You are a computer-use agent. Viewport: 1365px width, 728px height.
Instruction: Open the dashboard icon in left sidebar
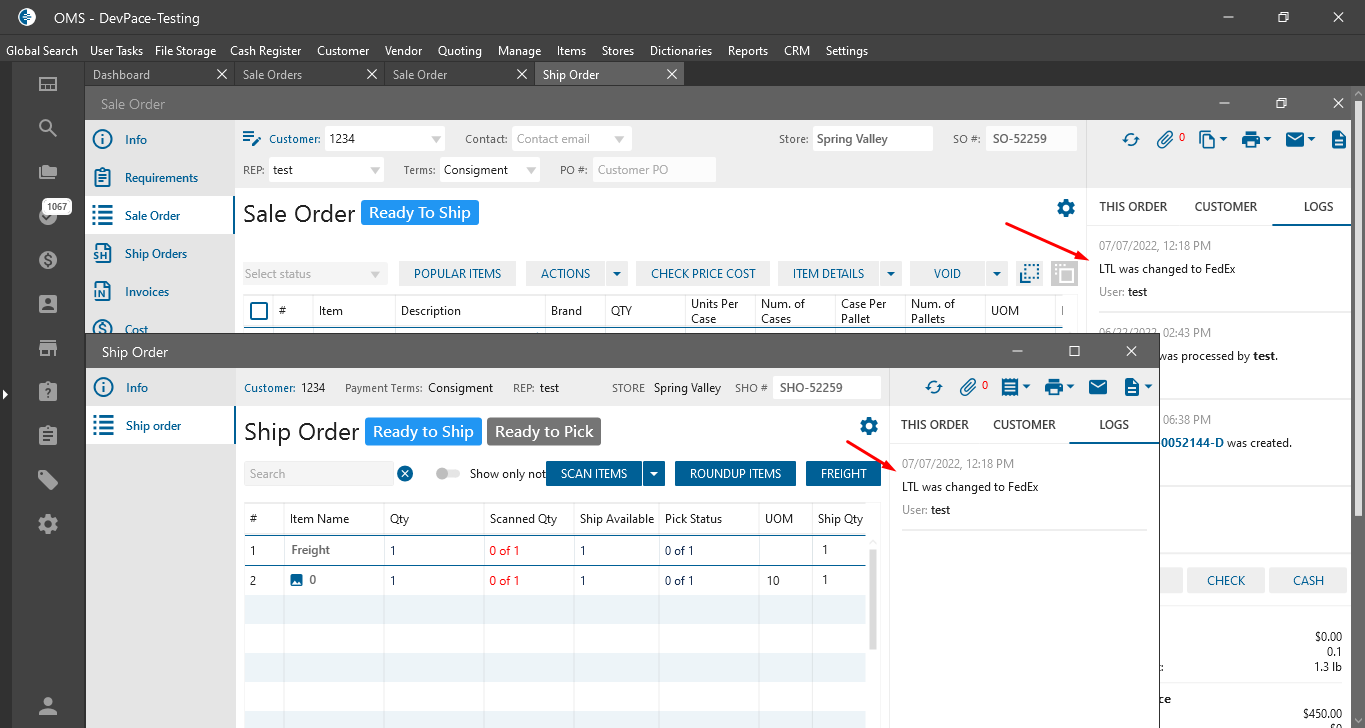48,84
